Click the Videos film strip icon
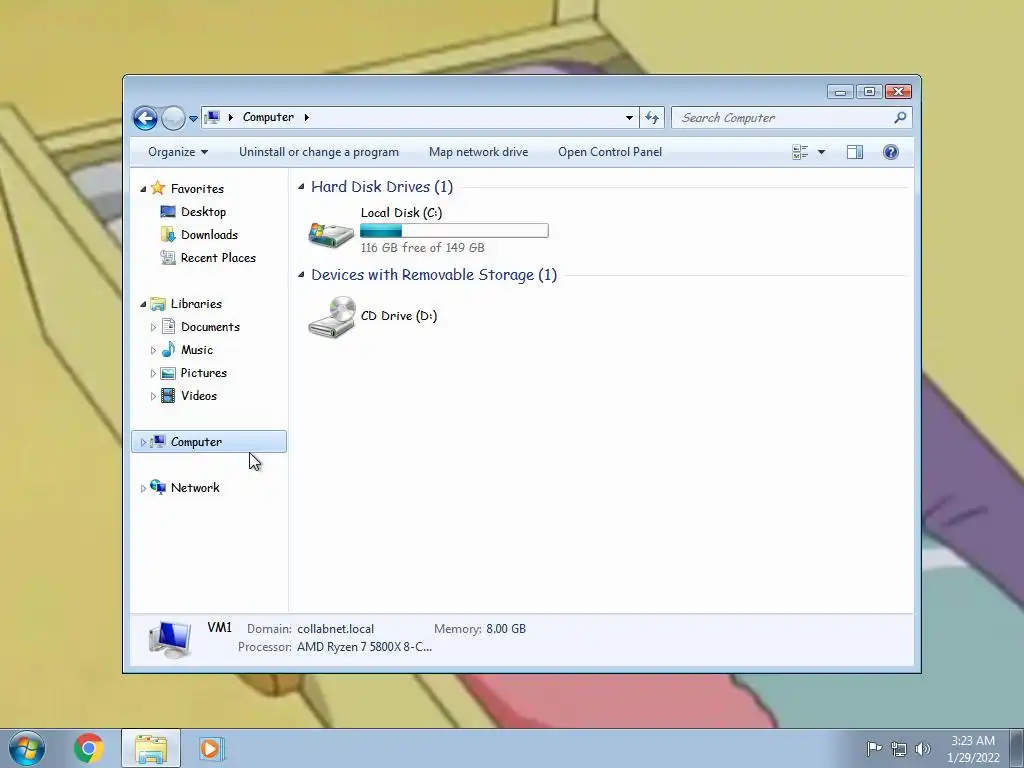 pyautogui.click(x=168, y=396)
